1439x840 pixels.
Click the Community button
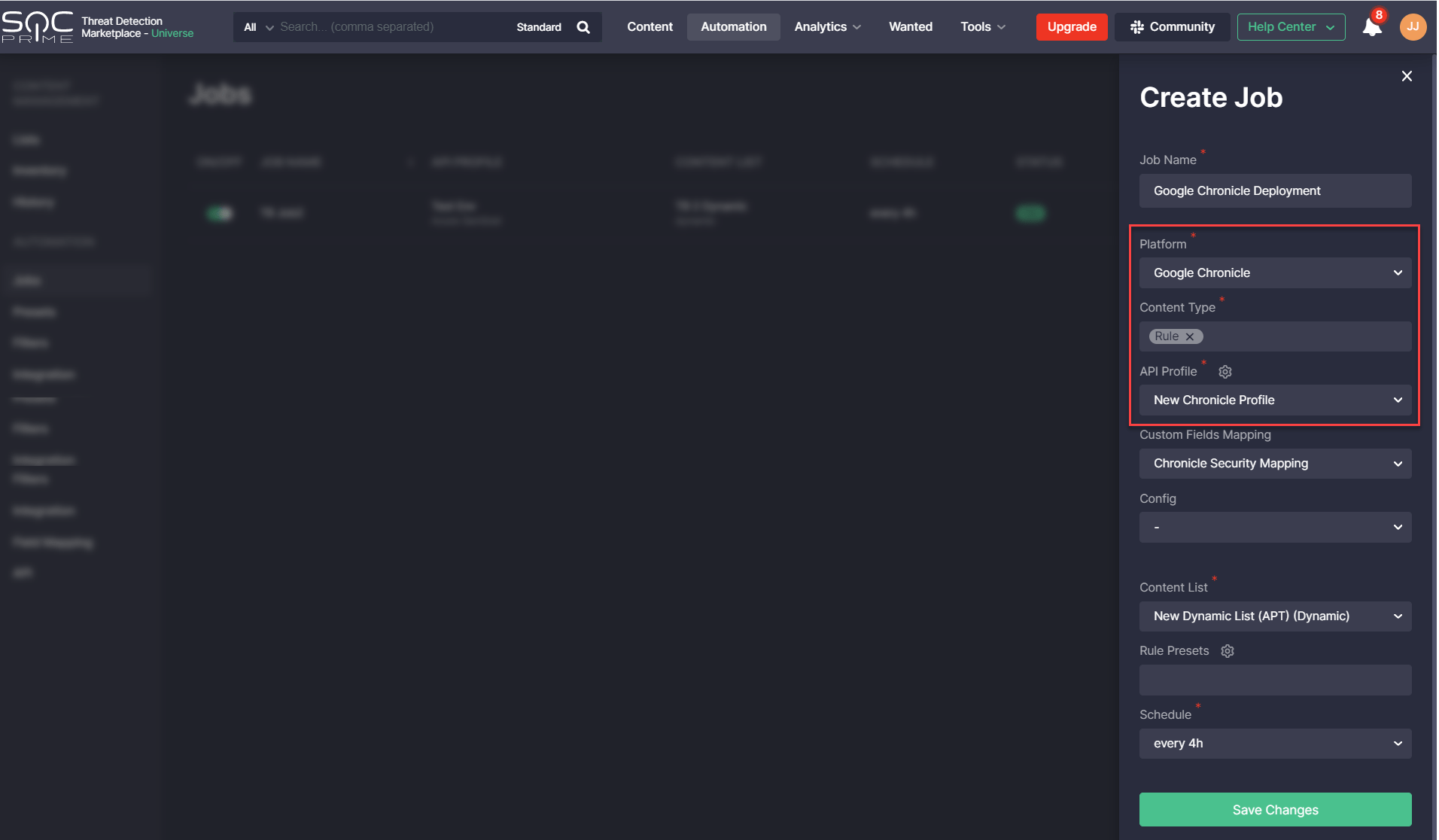1172,27
